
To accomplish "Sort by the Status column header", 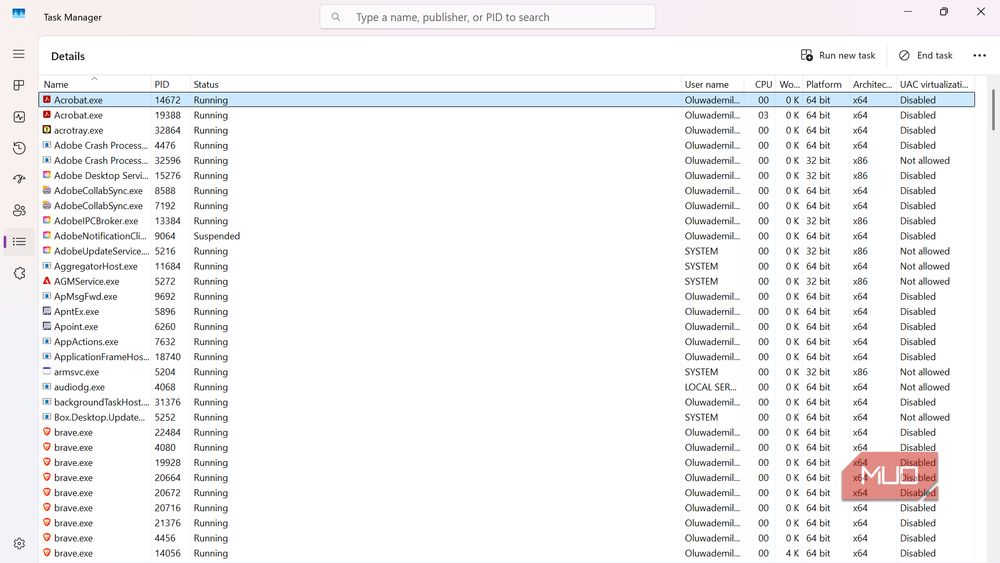I will [436, 84].
